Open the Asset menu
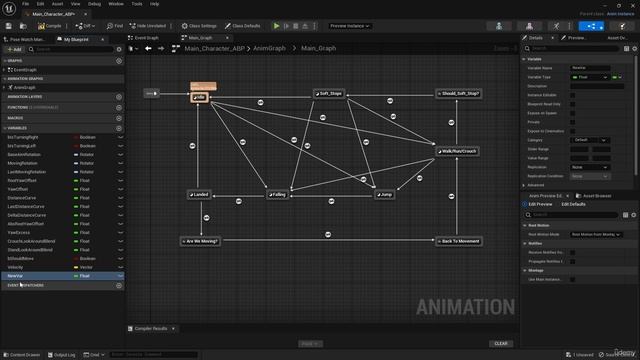This screenshot has height=360, width=640. (57, 4)
